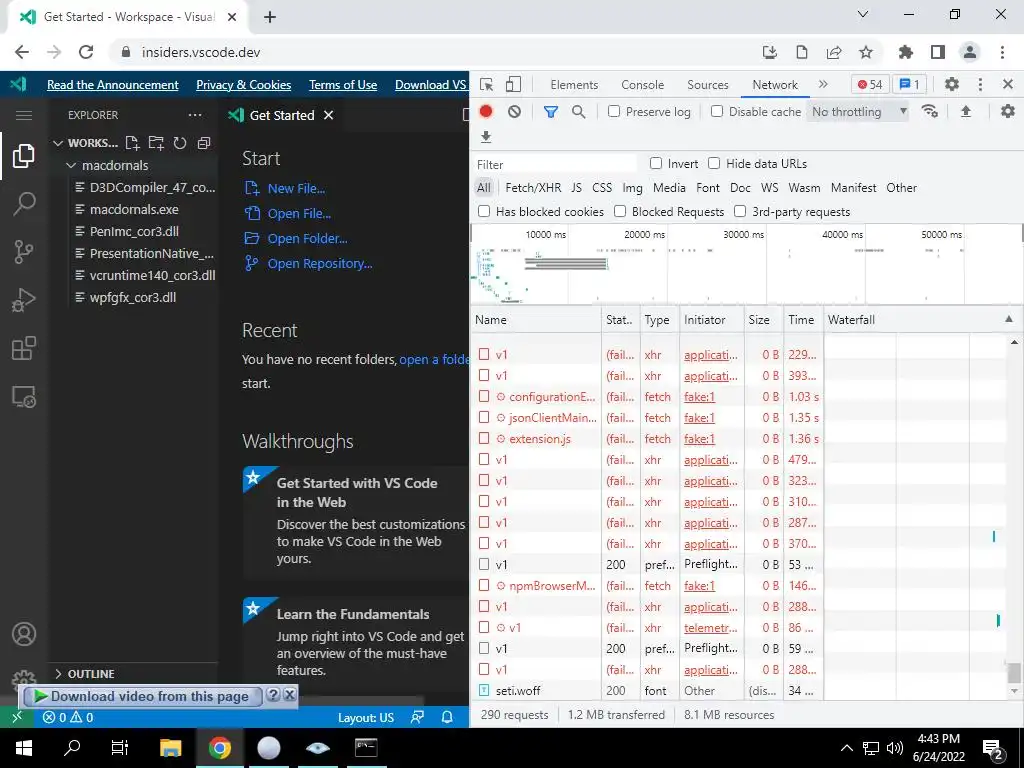Click the VS Code notifications bell icon
Screen dimensions: 1024x768
click(447, 717)
